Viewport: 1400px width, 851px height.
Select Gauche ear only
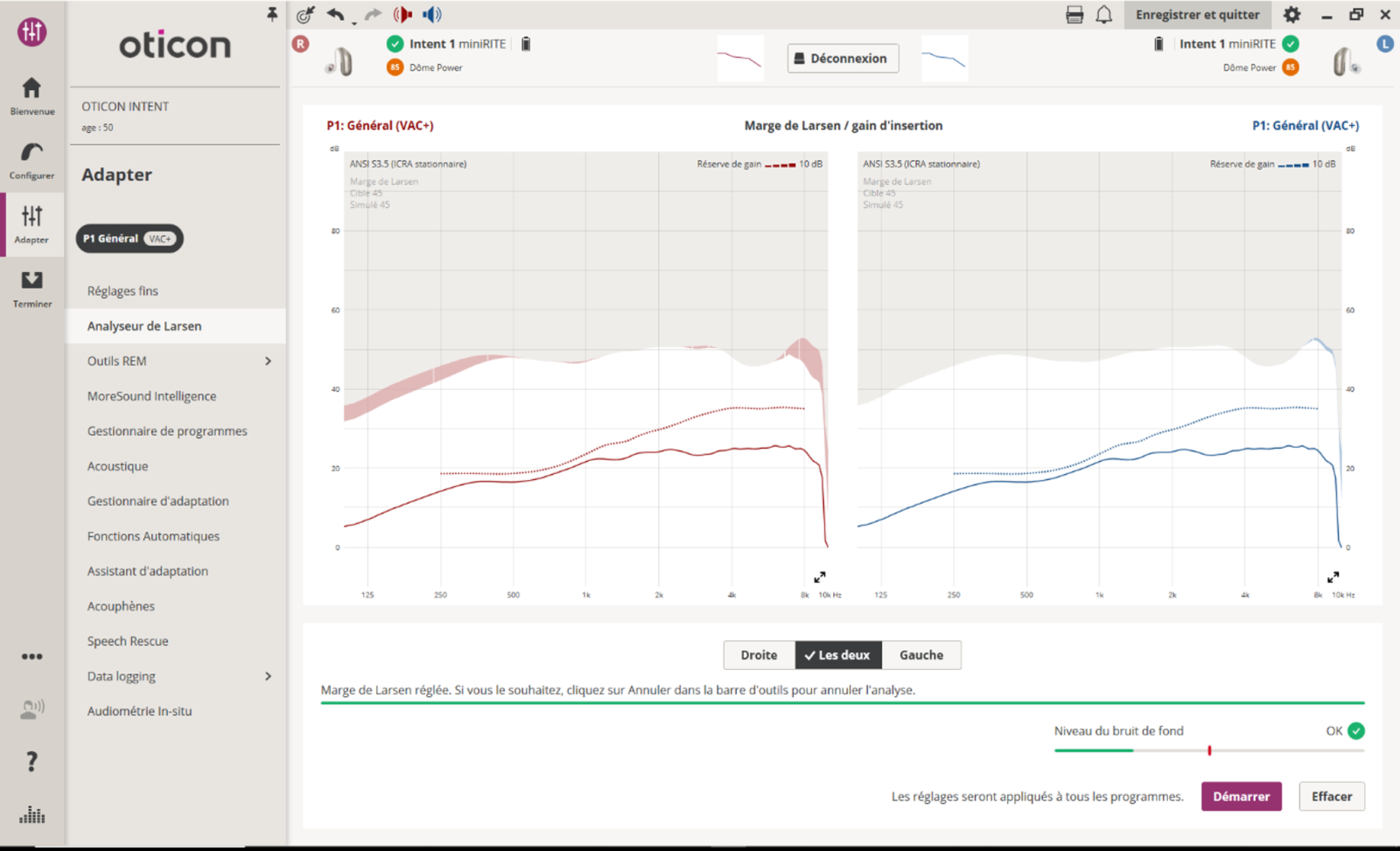tap(921, 655)
